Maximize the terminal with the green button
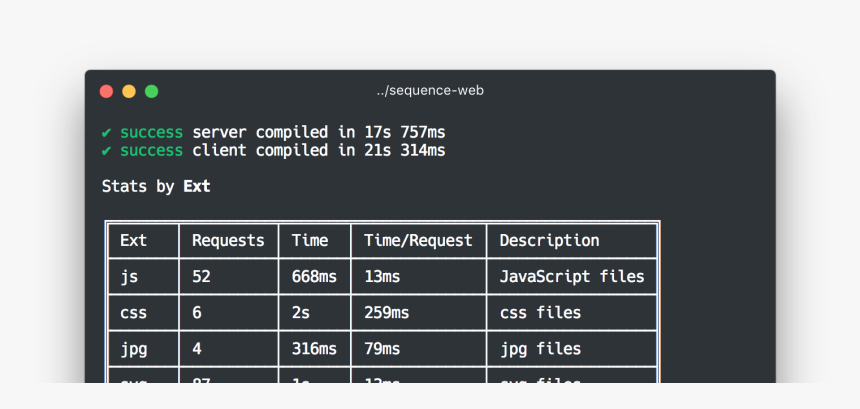This screenshot has height=409, width=860. pyautogui.click(x=152, y=91)
